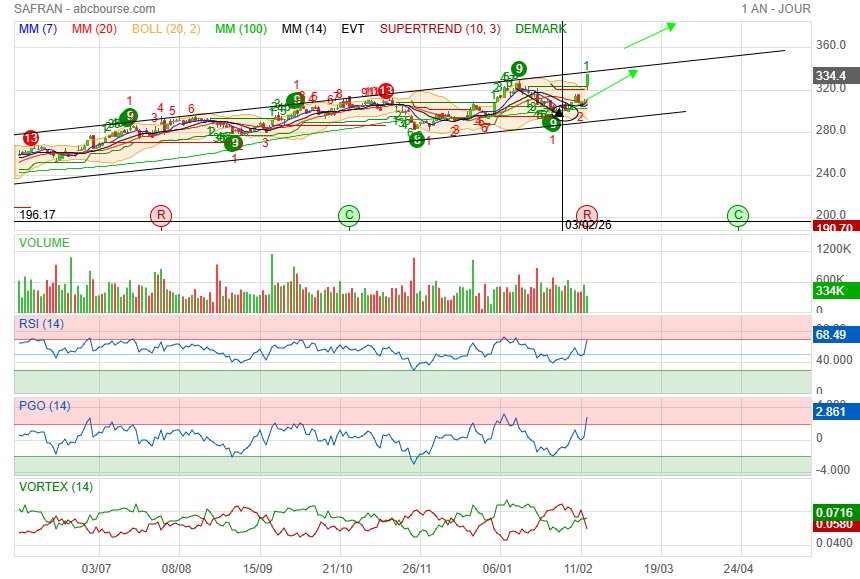Click the red 13 DeMark marker at chart start
This screenshot has width=860, height=579.
(x=30, y=138)
